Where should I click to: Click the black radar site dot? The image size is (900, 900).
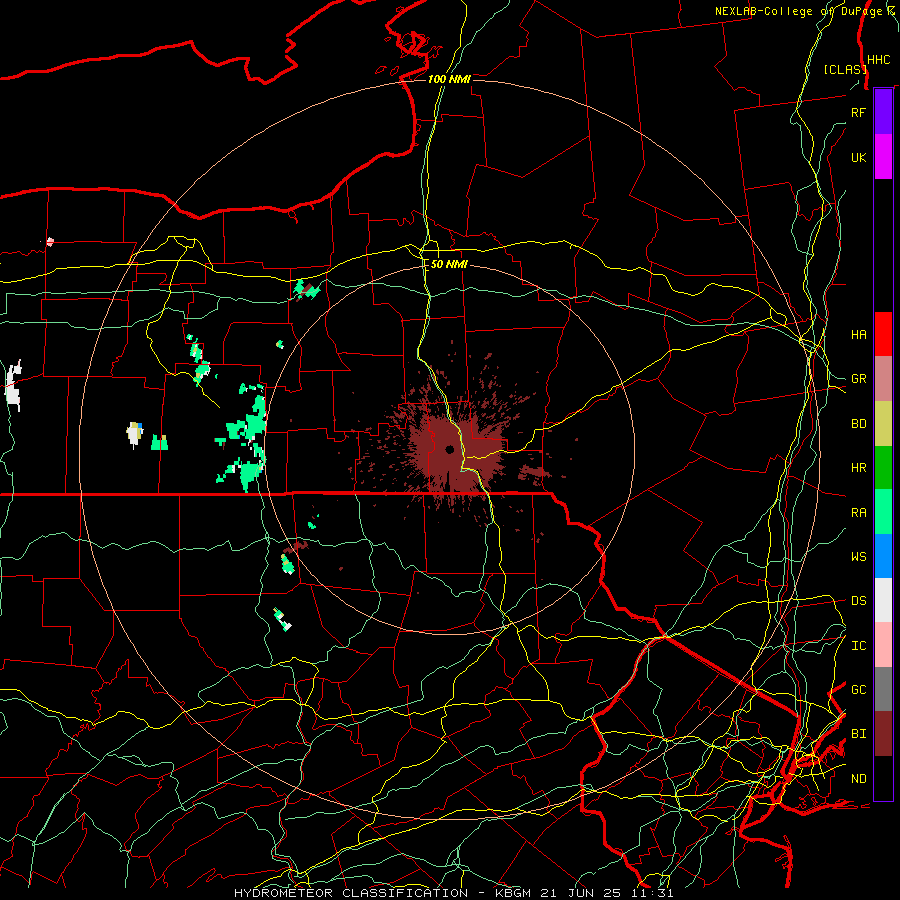[450, 449]
